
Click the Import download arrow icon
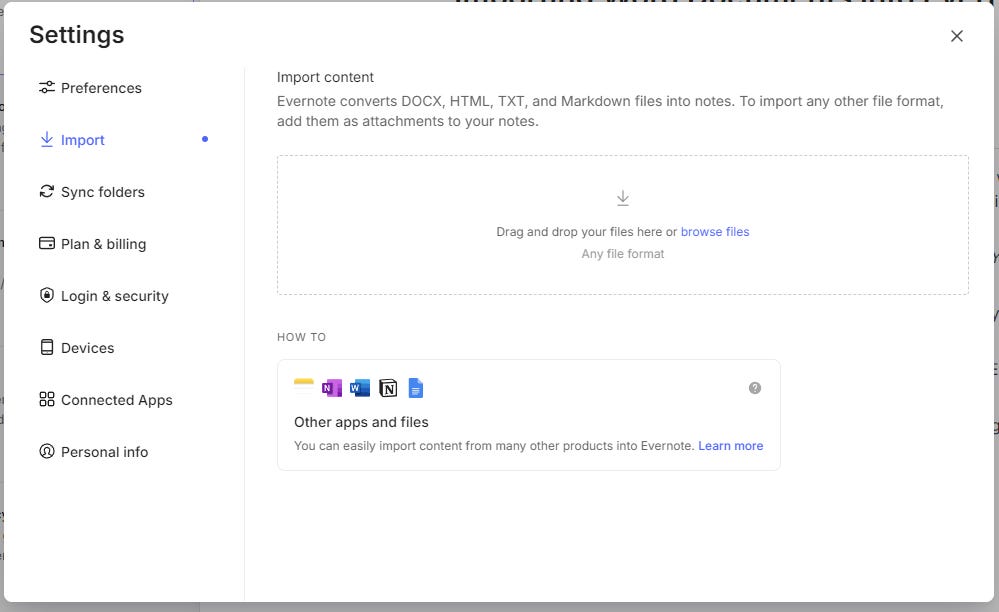pyautogui.click(x=47, y=139)
